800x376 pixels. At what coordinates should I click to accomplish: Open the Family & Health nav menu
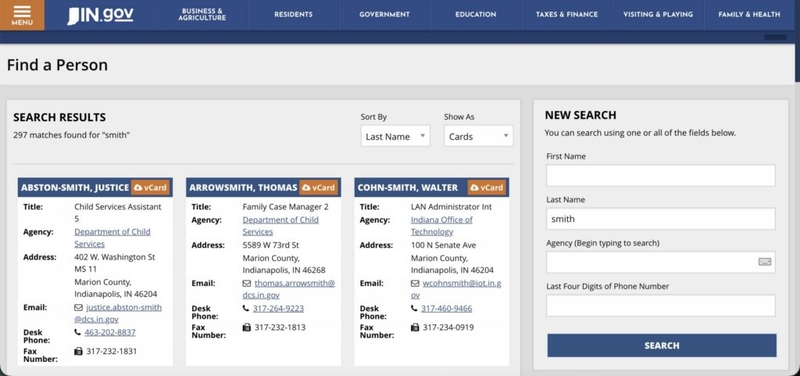749,15
